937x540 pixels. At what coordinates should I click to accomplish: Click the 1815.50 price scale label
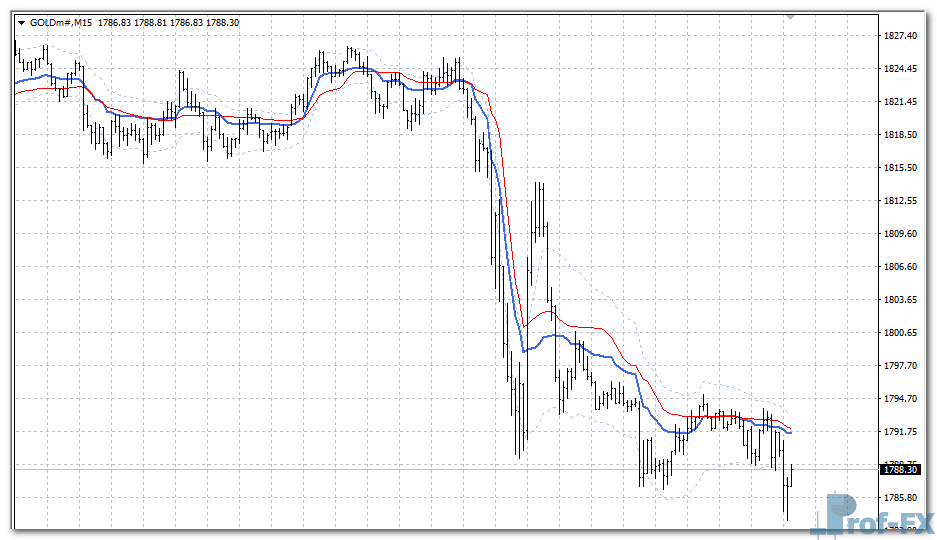900,168
